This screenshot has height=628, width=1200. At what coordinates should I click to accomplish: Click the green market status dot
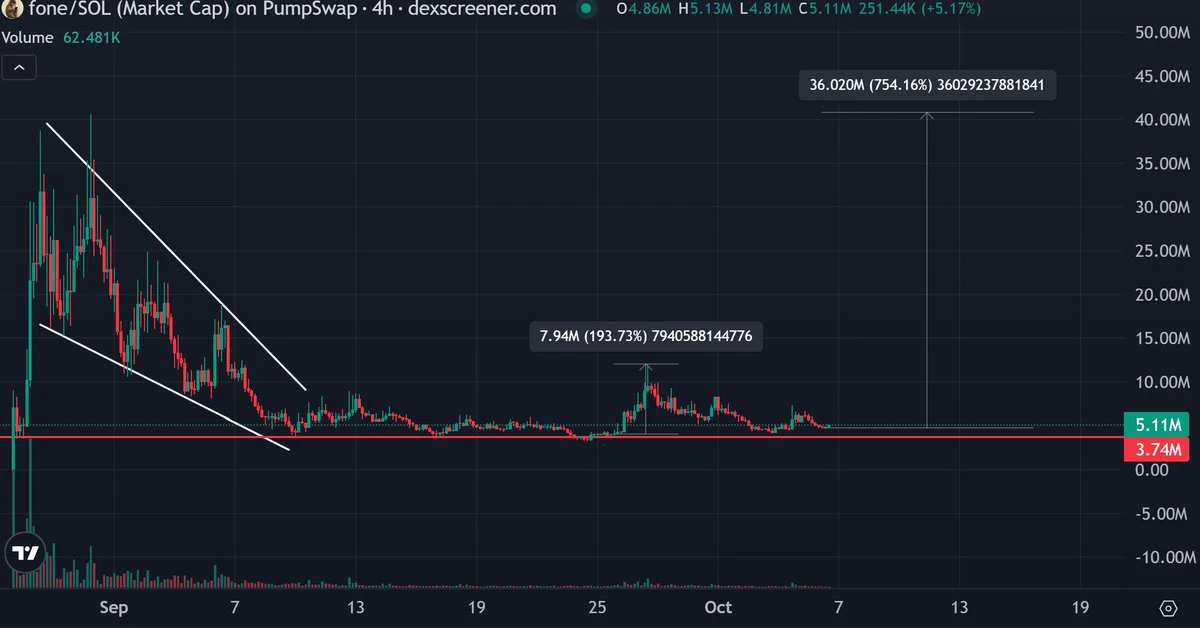pos(587,9)
